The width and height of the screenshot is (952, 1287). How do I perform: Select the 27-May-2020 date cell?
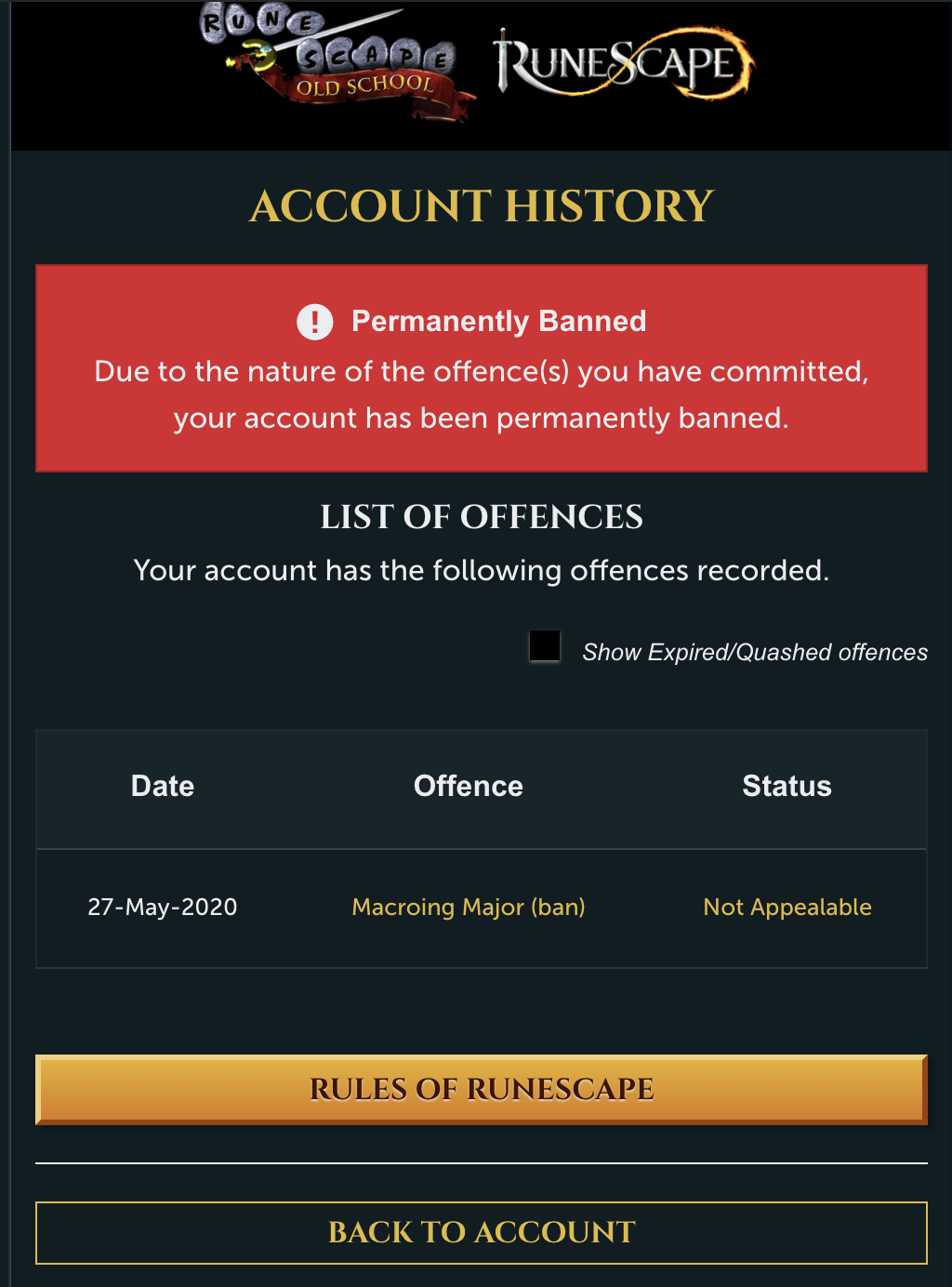point(163,907)
